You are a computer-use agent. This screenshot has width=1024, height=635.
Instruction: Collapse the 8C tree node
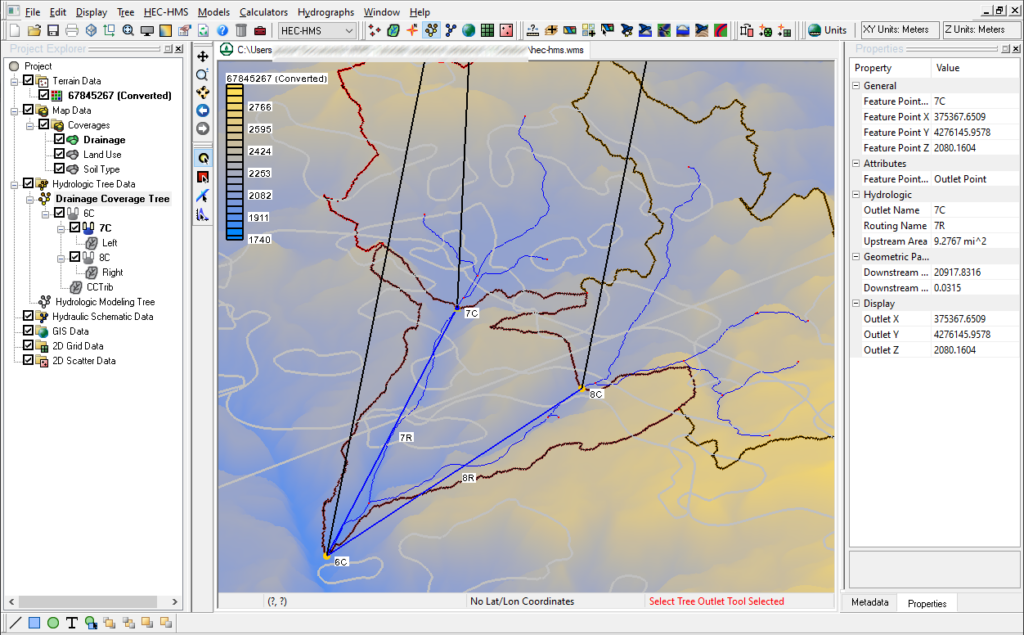point(61,258)
